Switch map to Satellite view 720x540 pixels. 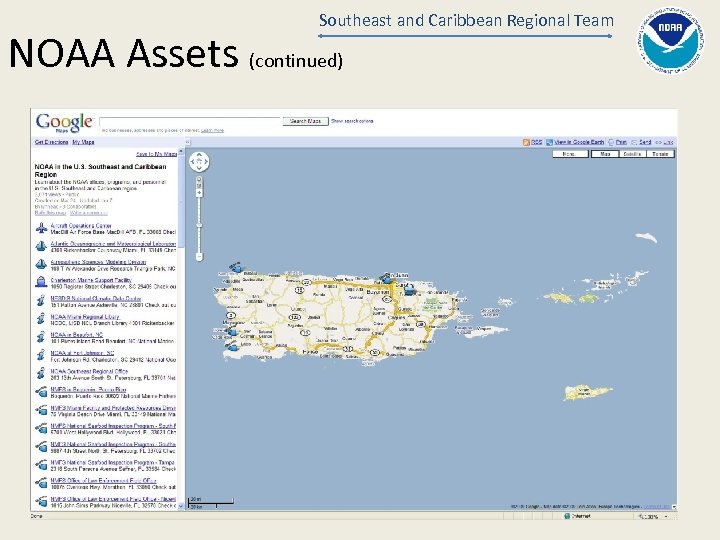pos(632,154)
